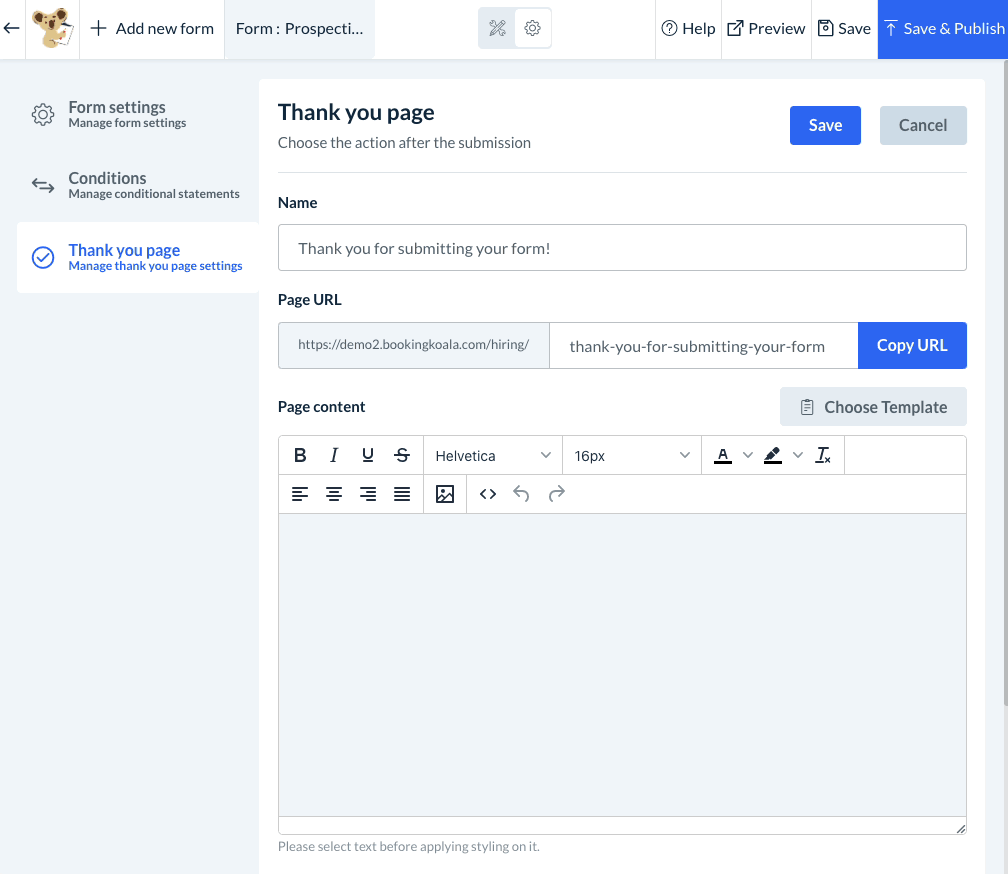Open the source code view
The height and width of the screenshot is (874, 1008).
pos(488,494)
